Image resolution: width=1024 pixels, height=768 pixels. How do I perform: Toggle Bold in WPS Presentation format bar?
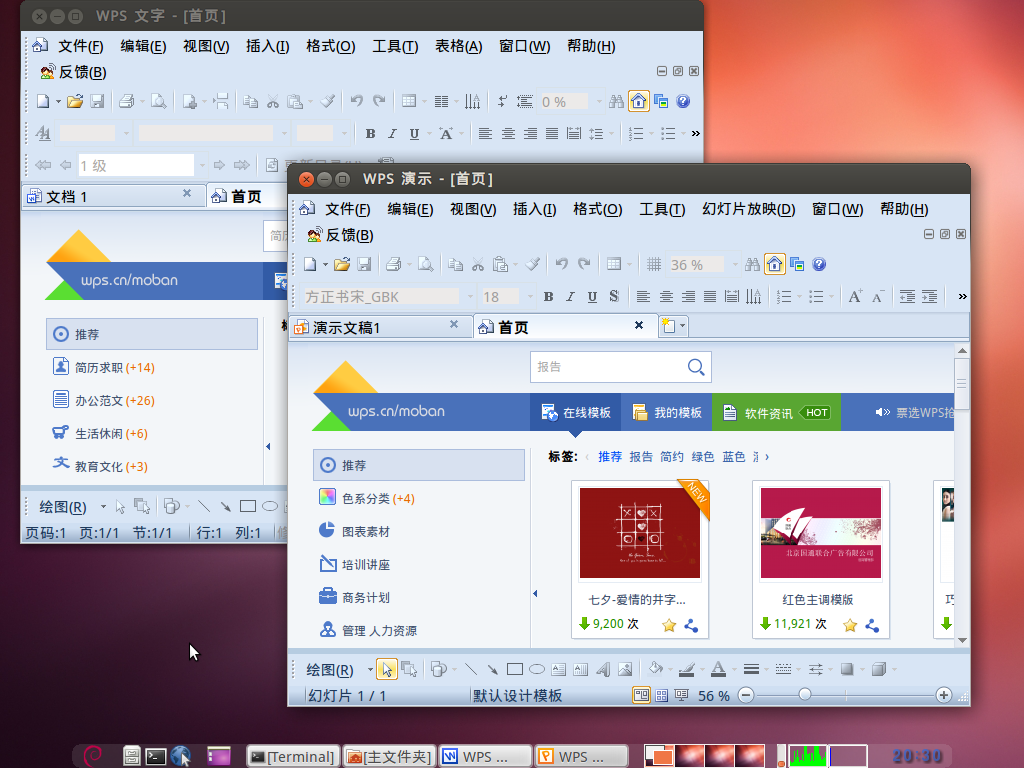[549, 297]
